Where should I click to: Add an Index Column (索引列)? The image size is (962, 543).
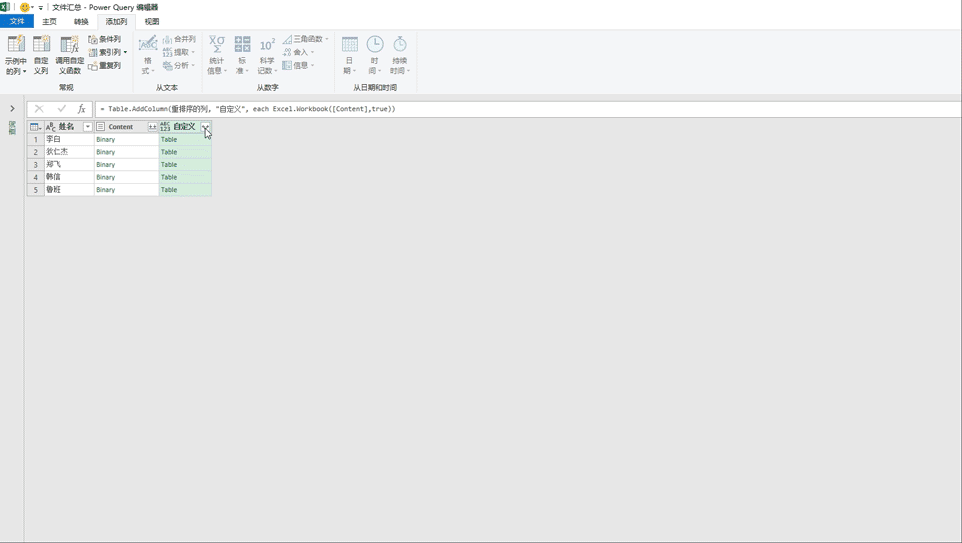click(104, 52)
